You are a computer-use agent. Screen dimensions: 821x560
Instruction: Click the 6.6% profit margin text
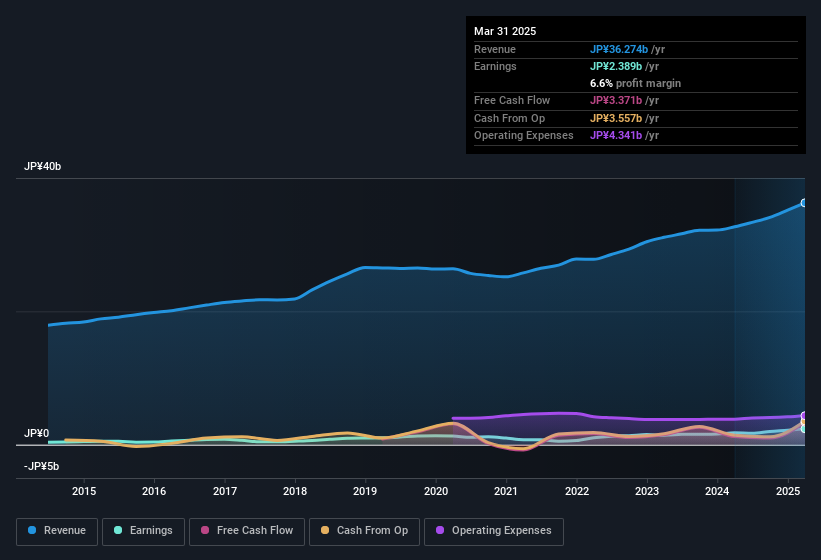point(635,83)
